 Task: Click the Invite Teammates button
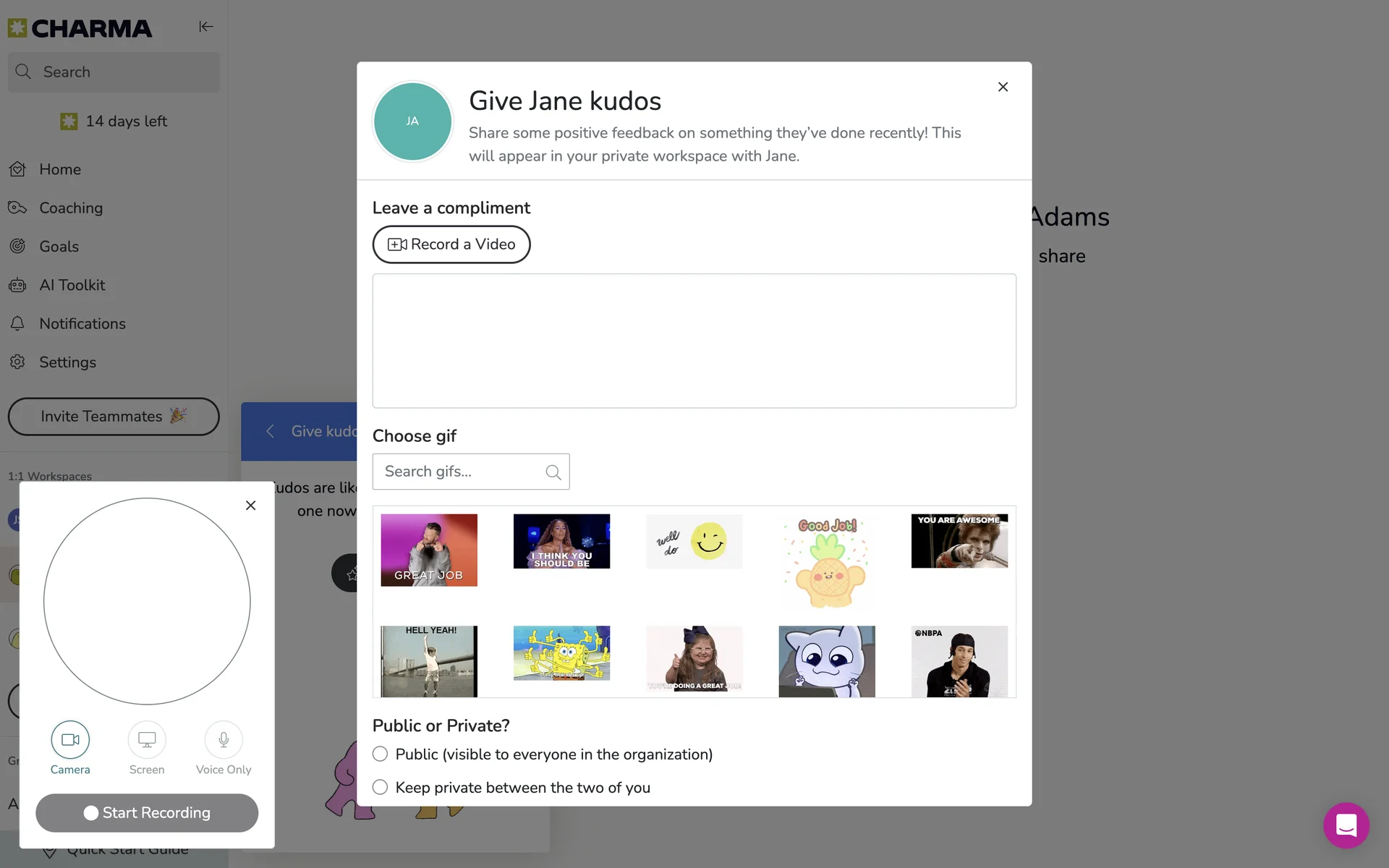coord(114,417)
